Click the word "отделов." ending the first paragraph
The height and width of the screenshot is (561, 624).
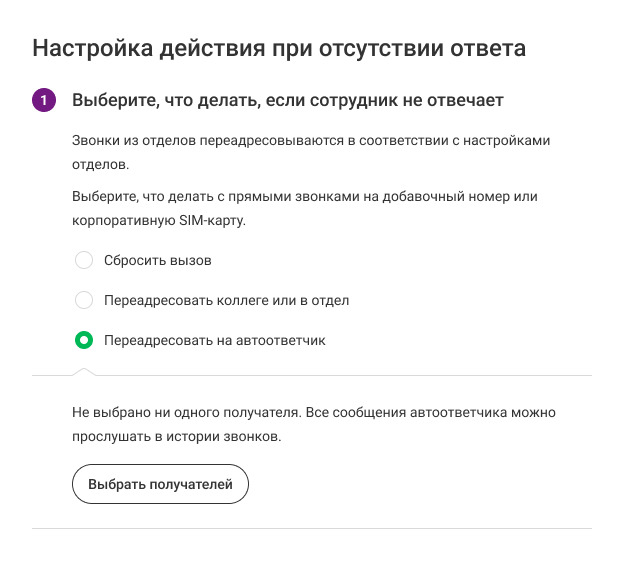tap(100, 164)
